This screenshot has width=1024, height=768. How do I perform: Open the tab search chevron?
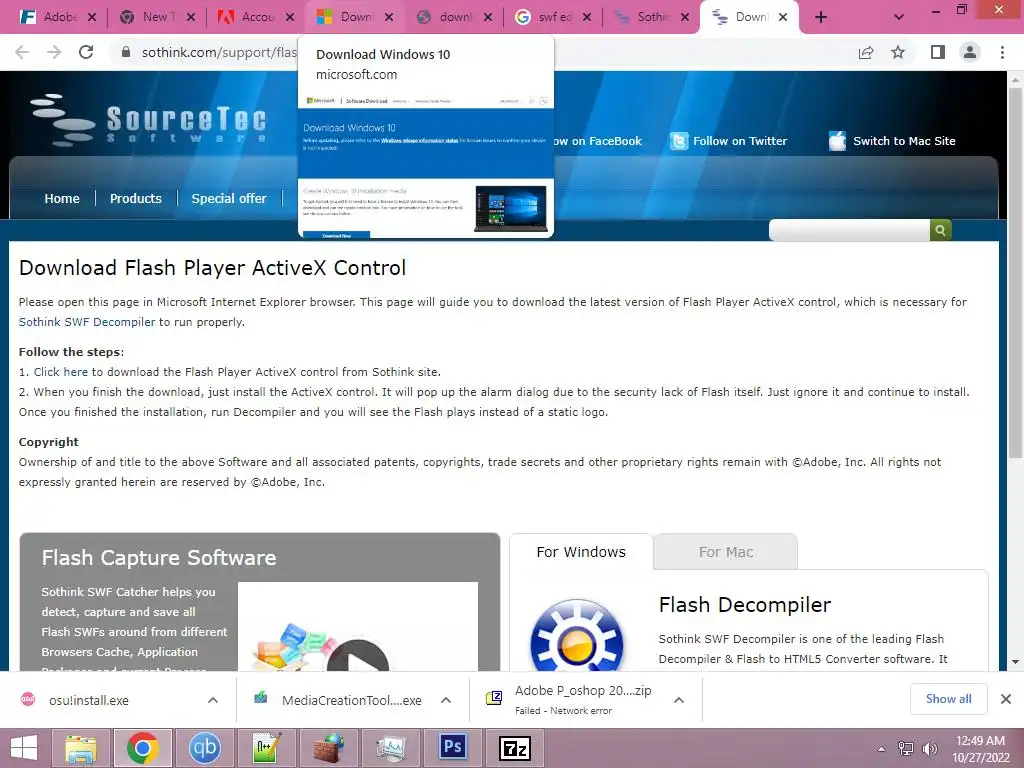pos(899,17)
